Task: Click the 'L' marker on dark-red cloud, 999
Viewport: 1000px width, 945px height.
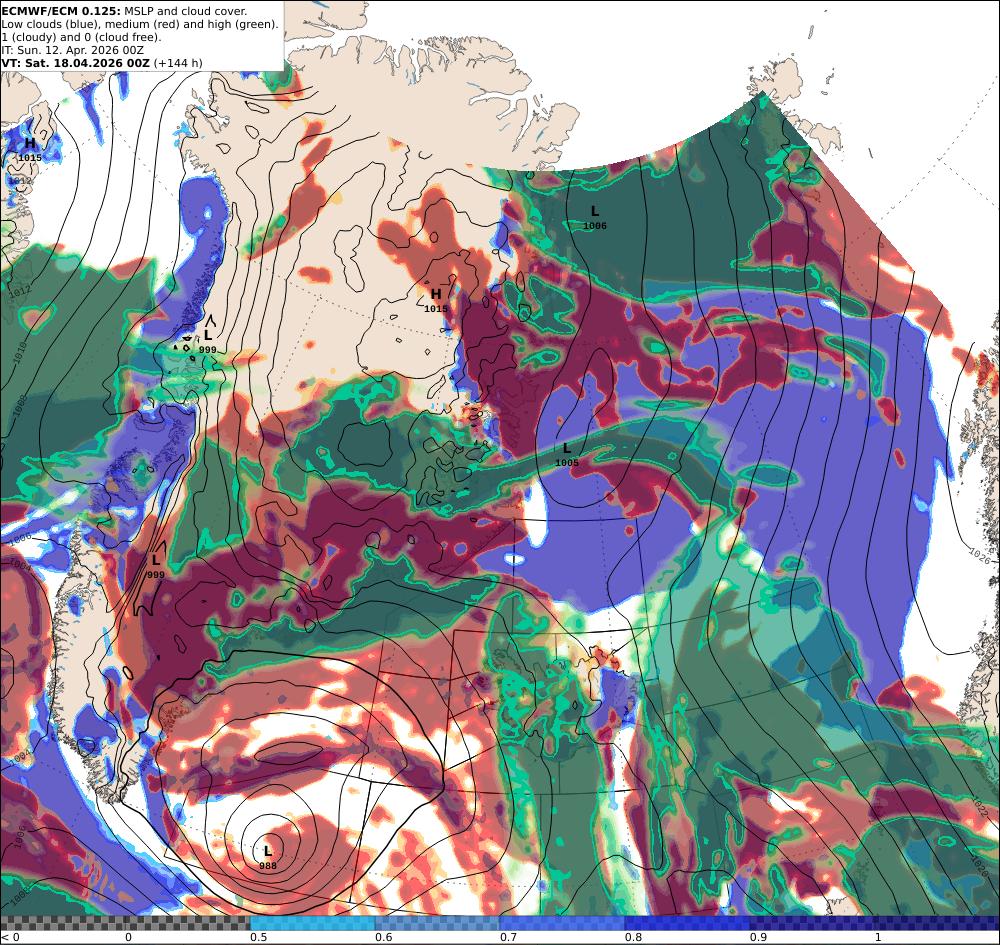Action: pos(156,560)
